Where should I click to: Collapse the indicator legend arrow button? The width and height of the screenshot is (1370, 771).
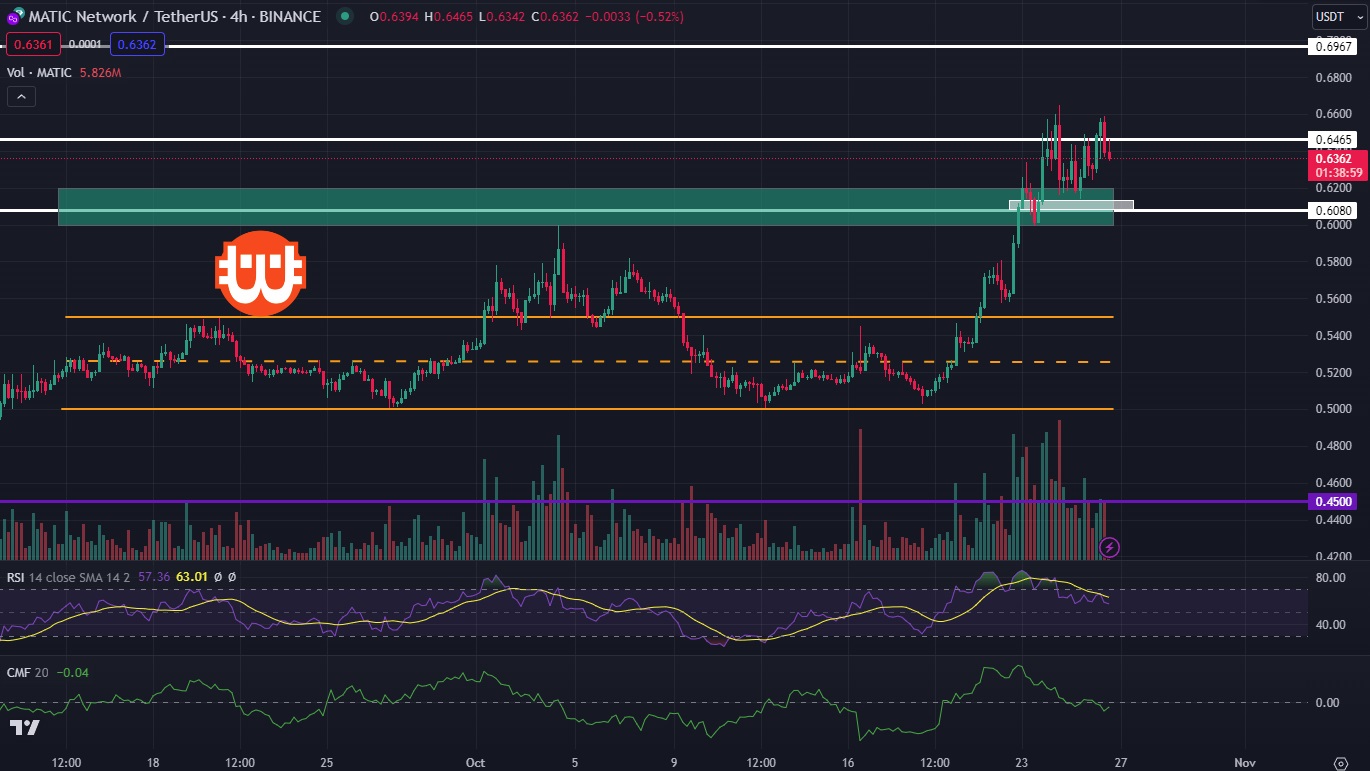[x=21, y=96]
